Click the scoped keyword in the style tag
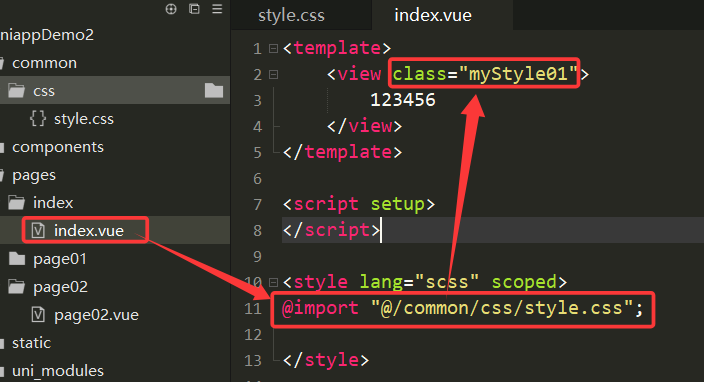Viewport: 704px width, 382px height. point(524,282)
